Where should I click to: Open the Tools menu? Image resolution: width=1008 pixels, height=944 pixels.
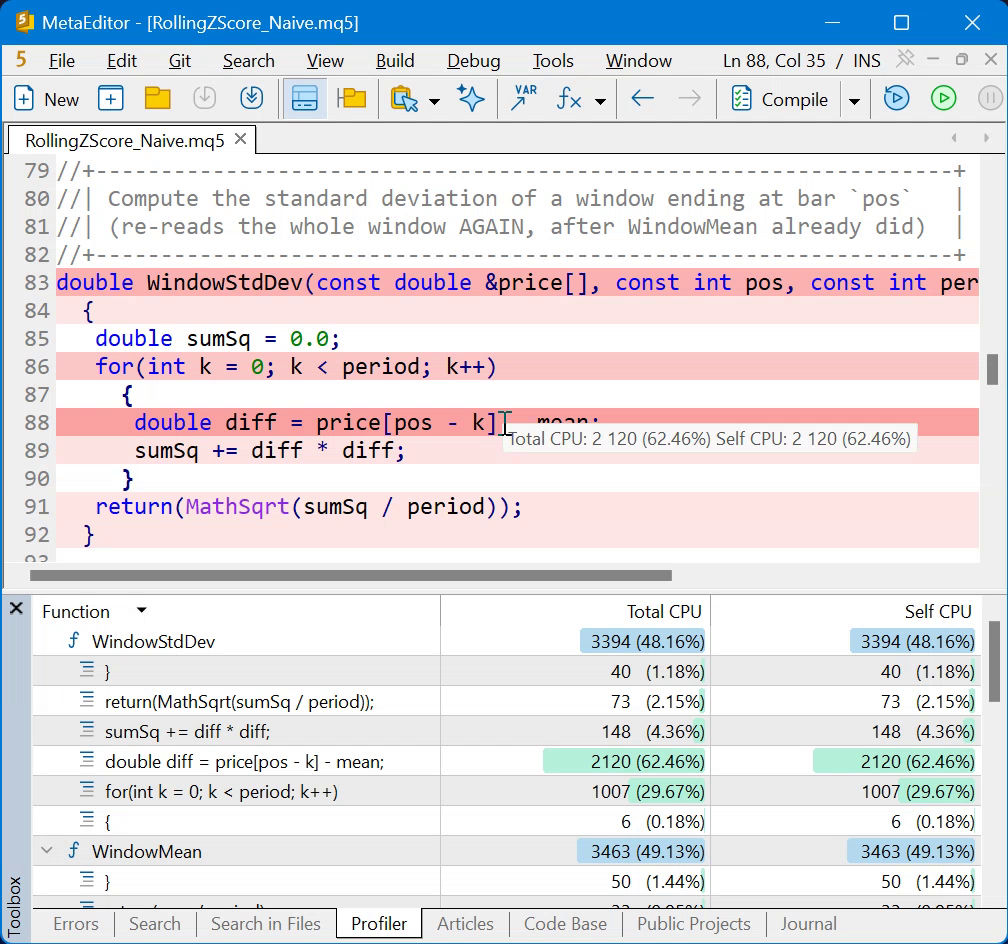coord(553,60)
